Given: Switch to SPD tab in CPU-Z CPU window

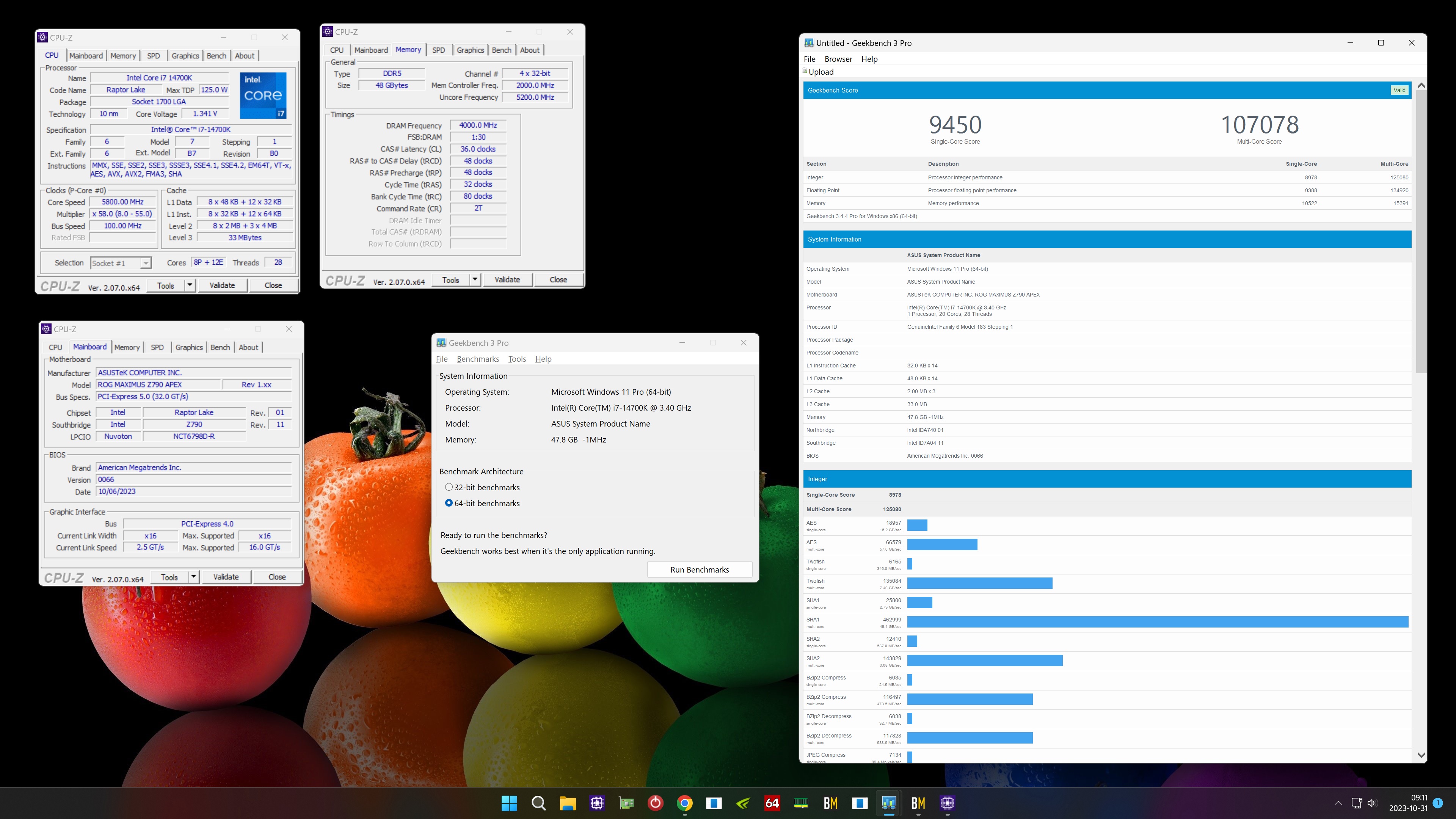Looking at the screenshot, I should pos(153,56).
